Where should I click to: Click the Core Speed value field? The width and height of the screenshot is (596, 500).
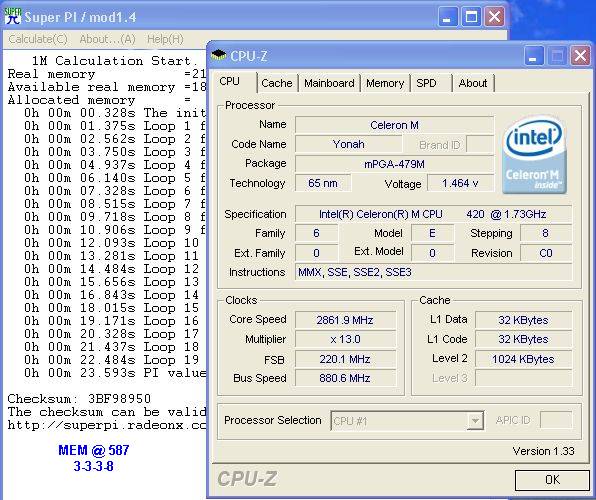[x=345, y=320]
